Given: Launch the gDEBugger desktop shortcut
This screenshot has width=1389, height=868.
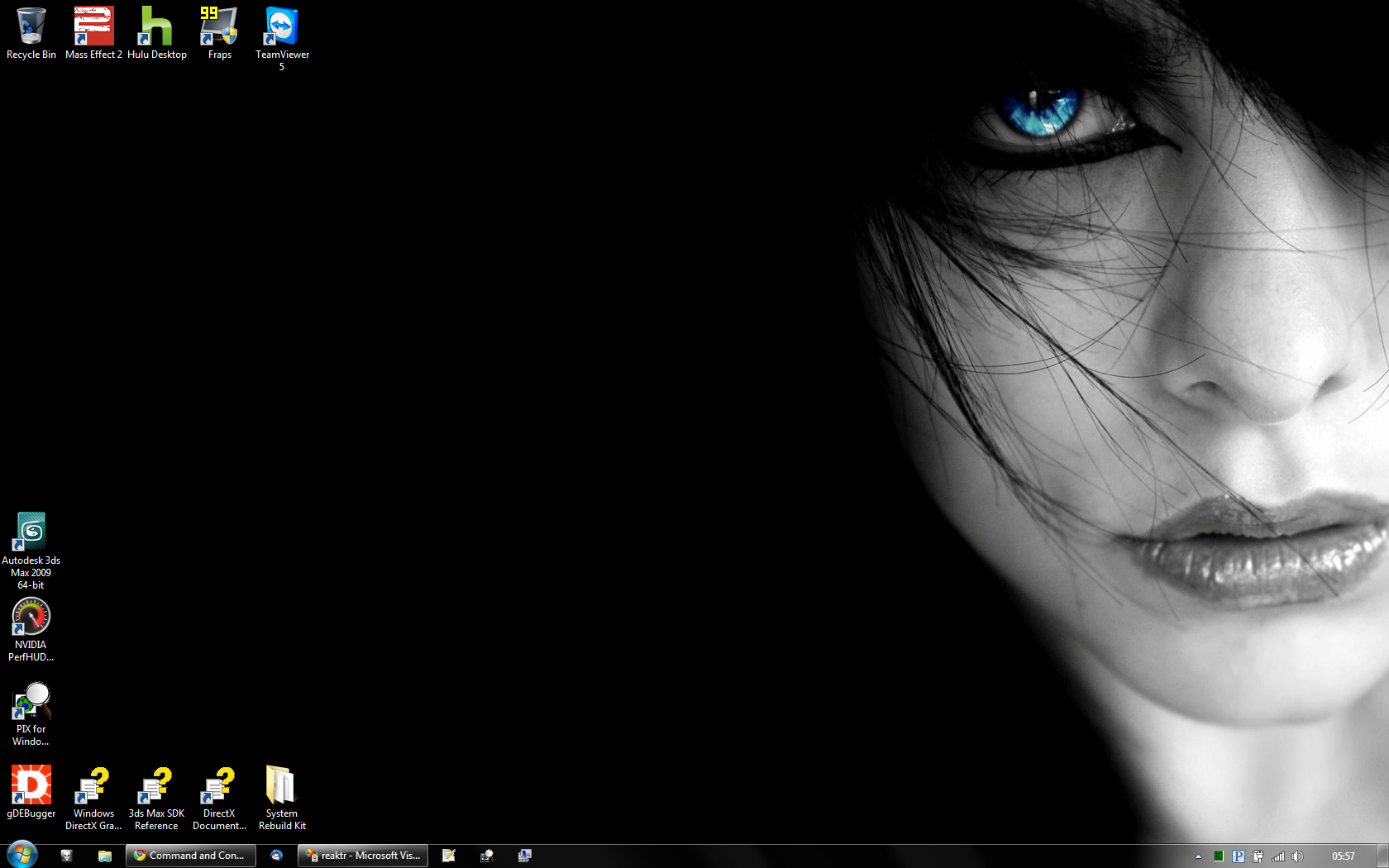Looking at the screenshot, I should 31,785.
